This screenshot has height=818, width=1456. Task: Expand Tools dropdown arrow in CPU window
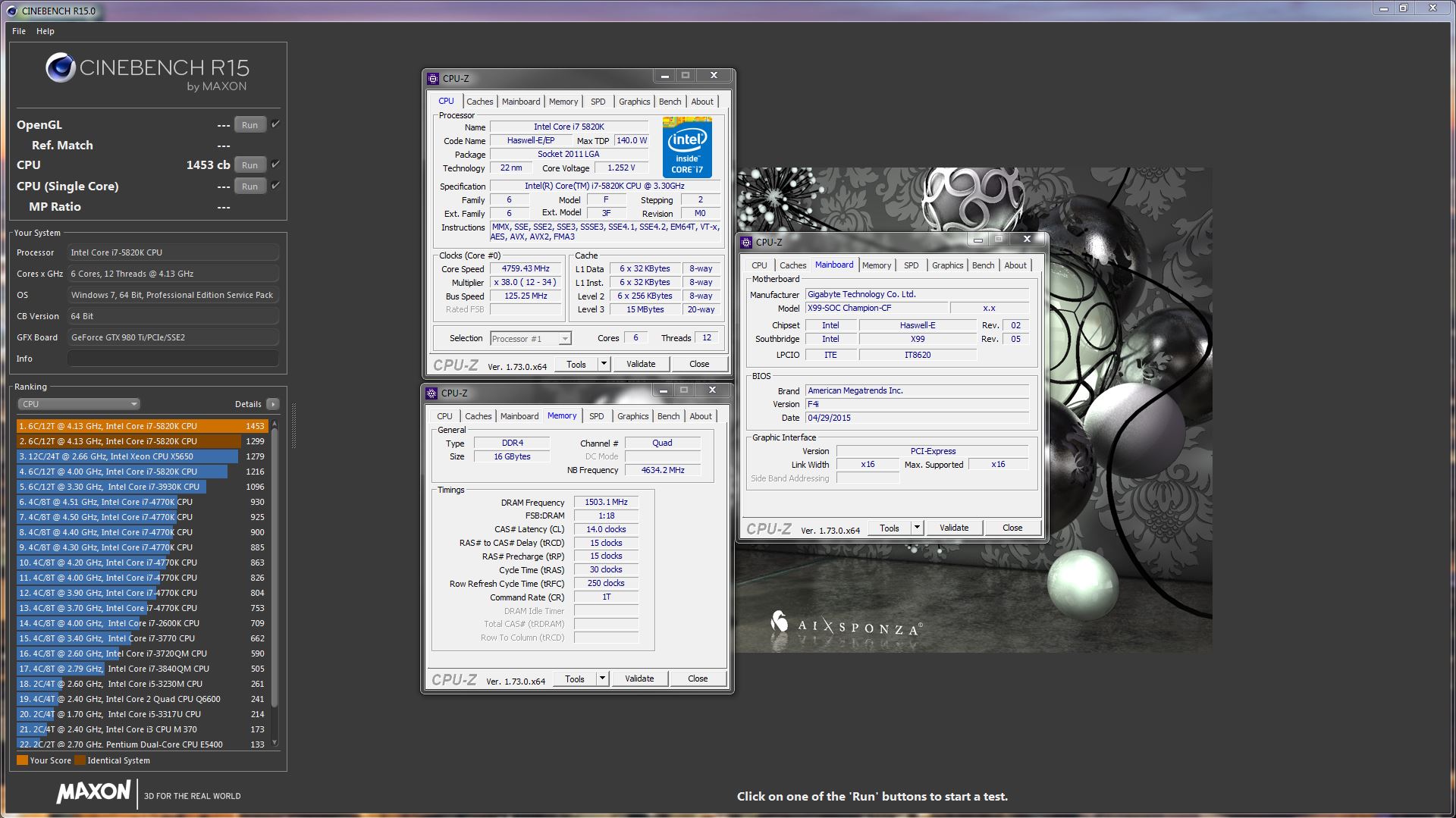[x=604, y=364]
